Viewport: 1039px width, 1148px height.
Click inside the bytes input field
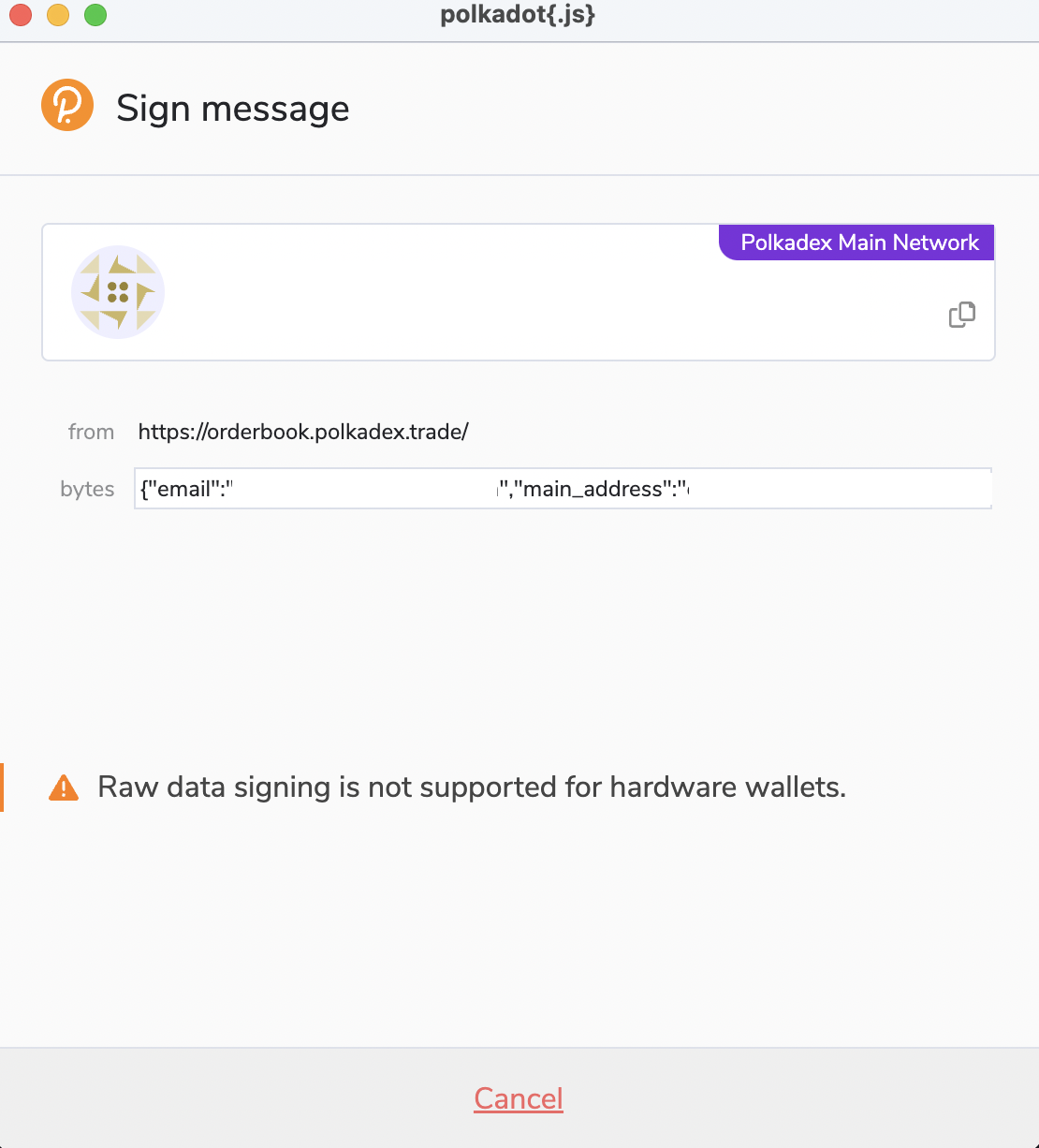click(562, 488)
